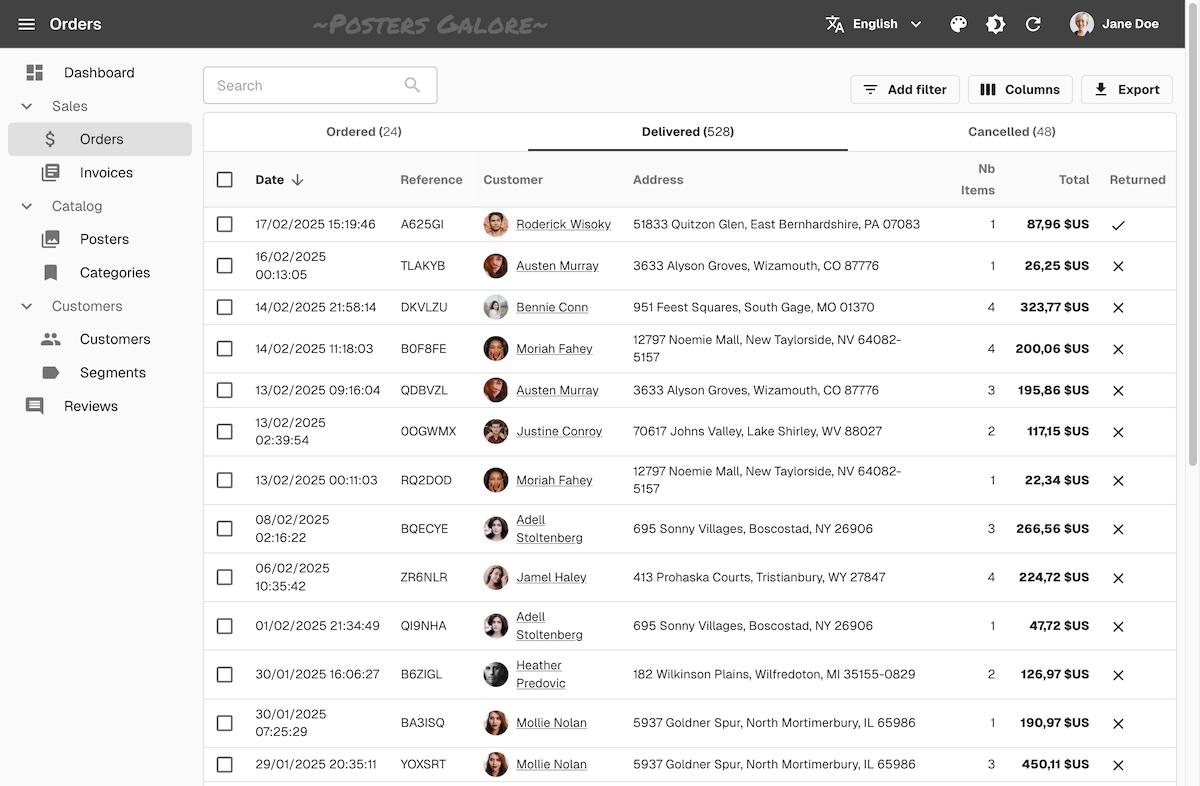
Task: Open Dashboard from sidebar icon
Action: coord(35,73)
